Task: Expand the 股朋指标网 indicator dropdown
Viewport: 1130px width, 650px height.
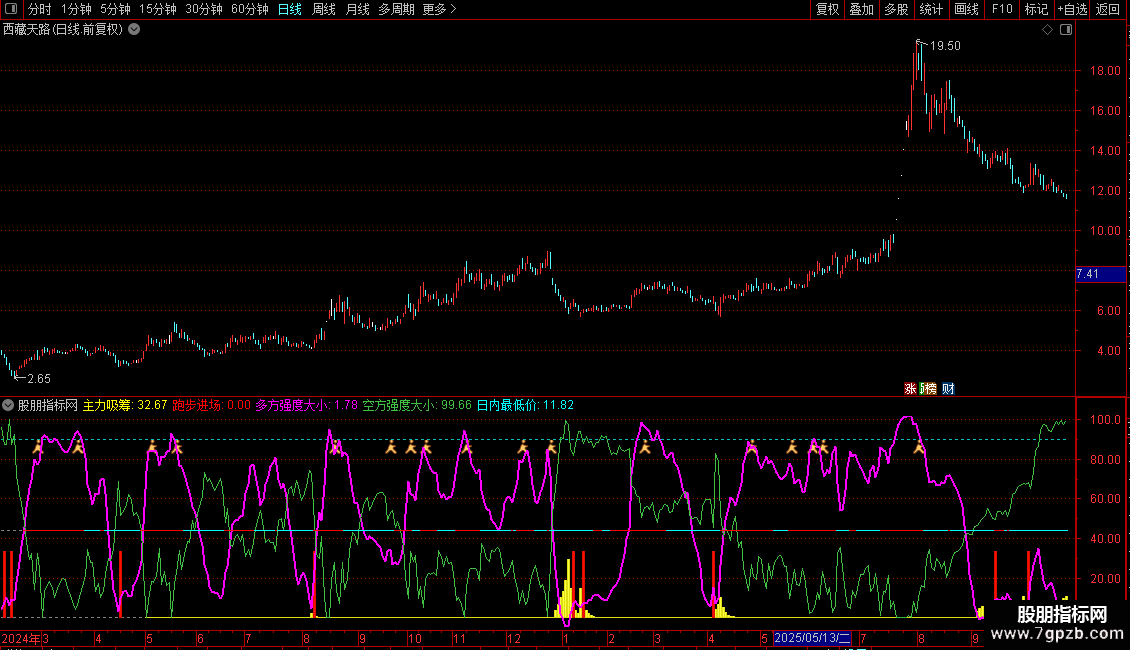Action: tap(8, 406)
